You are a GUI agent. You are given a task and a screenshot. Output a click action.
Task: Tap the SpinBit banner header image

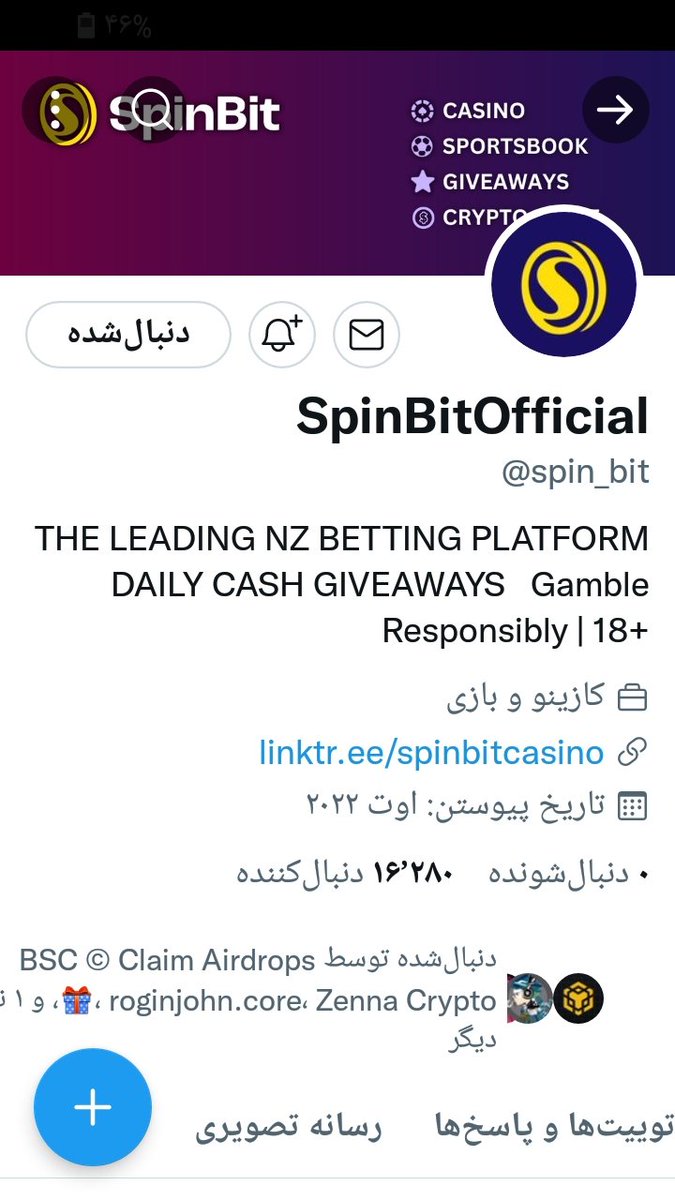[337, 163]
